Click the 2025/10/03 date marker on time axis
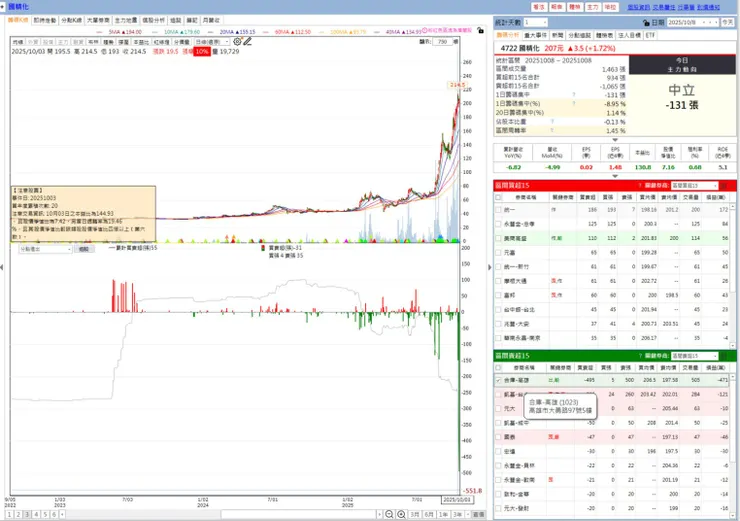Viewport: 740px width, 521px height. coord(456,500)
